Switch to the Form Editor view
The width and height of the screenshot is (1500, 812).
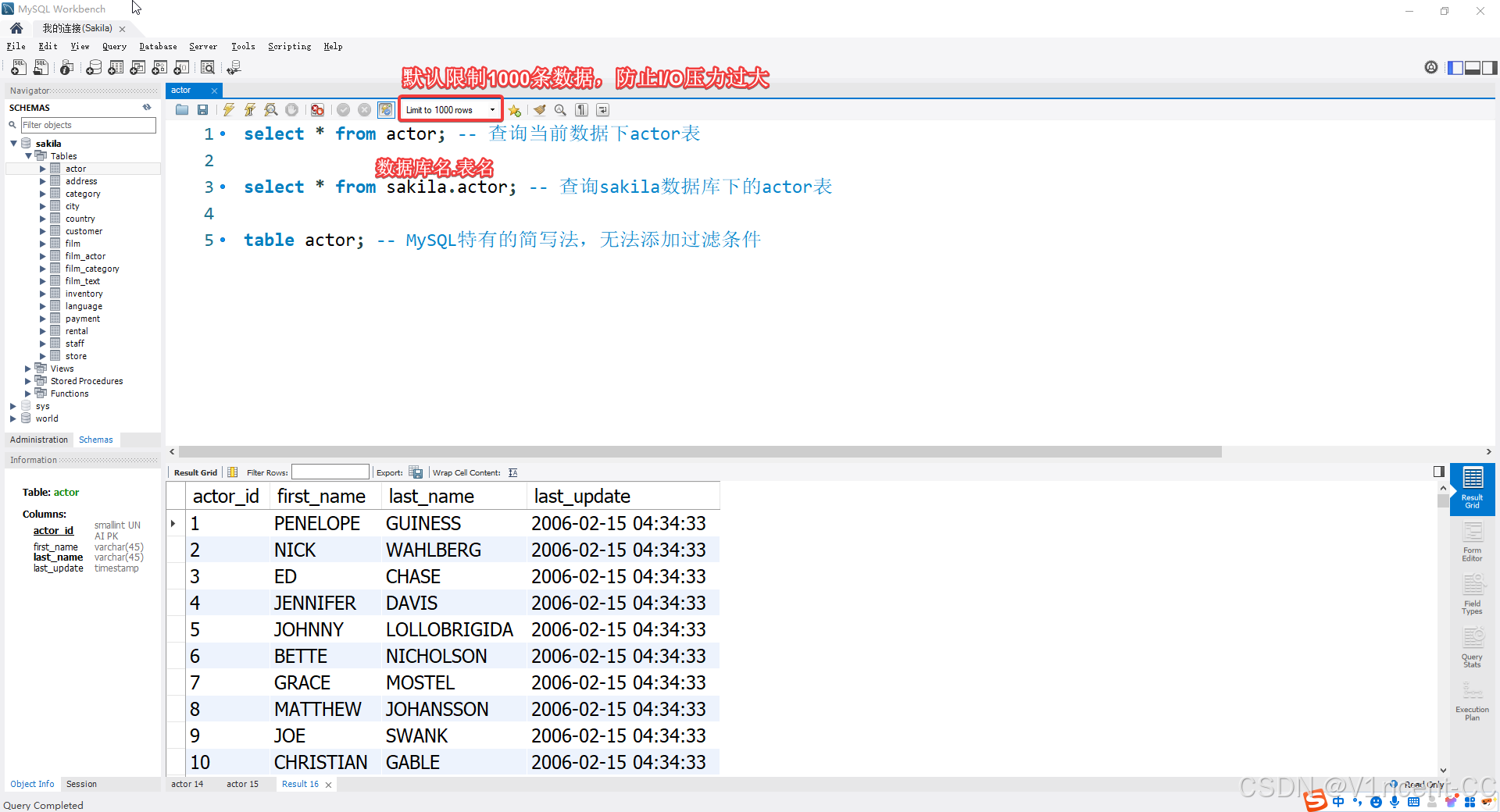(x=1473, y=543)
